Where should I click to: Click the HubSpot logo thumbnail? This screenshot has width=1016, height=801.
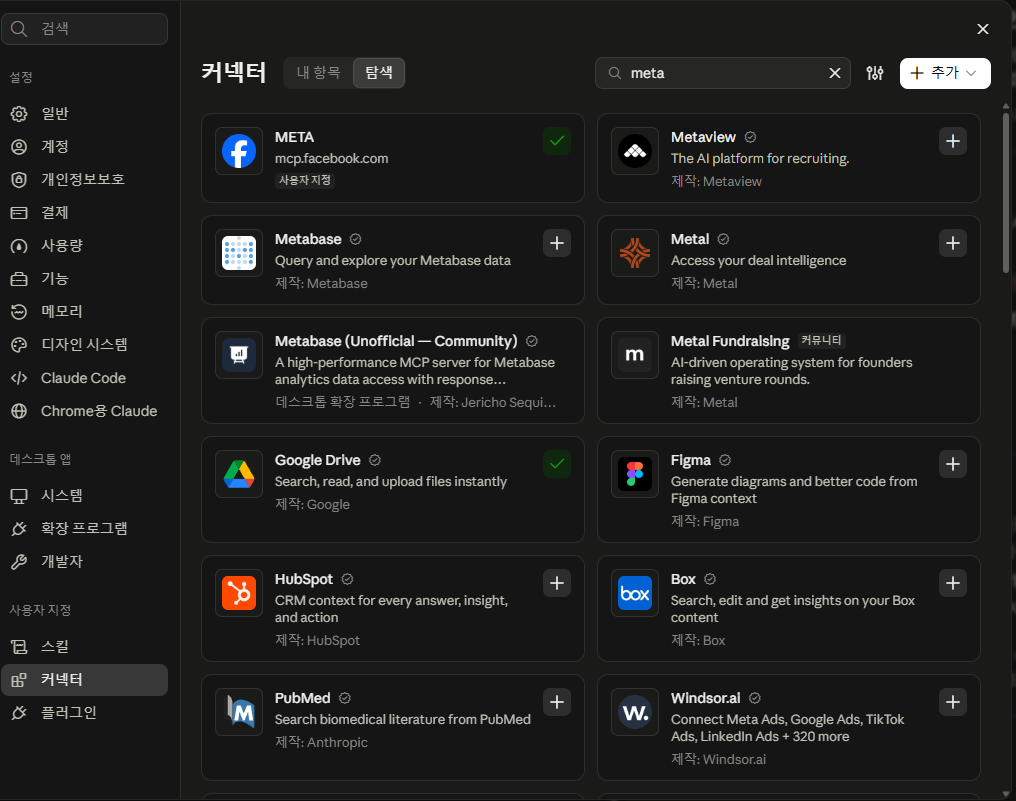(239, 593)
